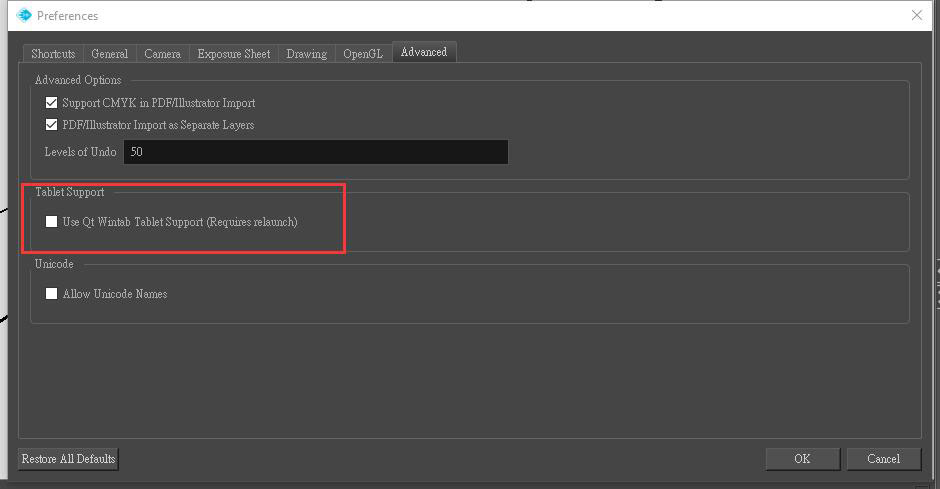940x489 pixels.
Task: Click the Levels of Undo input field
Action: [x=315, y=152]
